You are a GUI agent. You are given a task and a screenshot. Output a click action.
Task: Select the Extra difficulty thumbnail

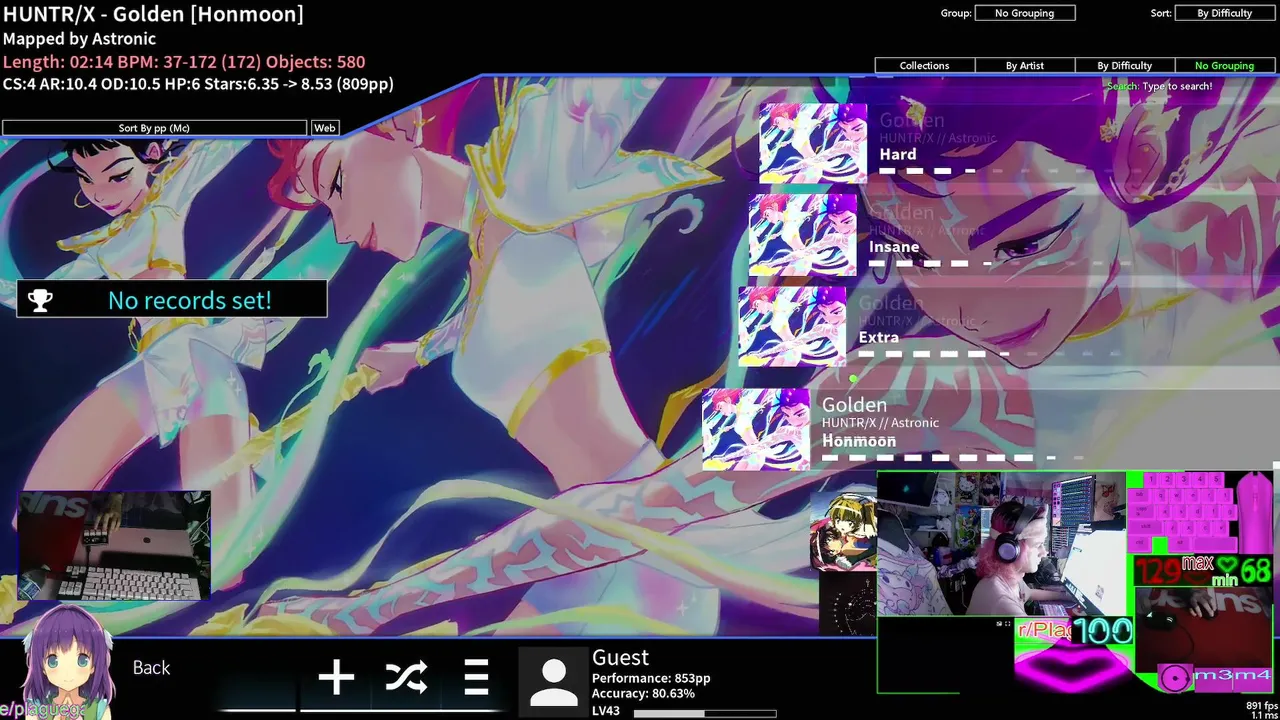coord(792,326)
